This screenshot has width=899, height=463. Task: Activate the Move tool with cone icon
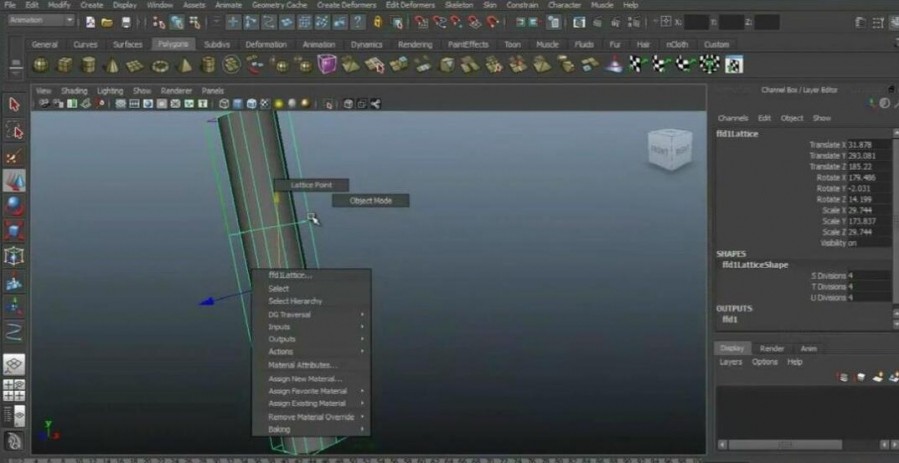tap(14, 181)
